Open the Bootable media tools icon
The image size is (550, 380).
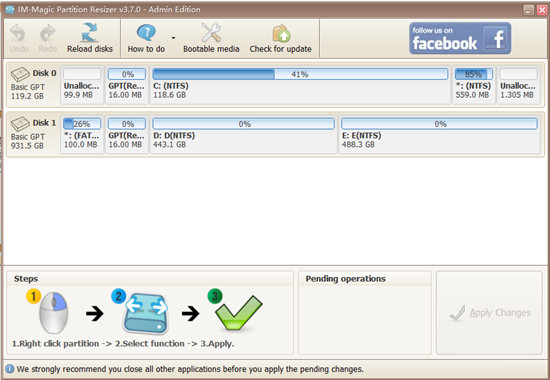click(211, 33)
